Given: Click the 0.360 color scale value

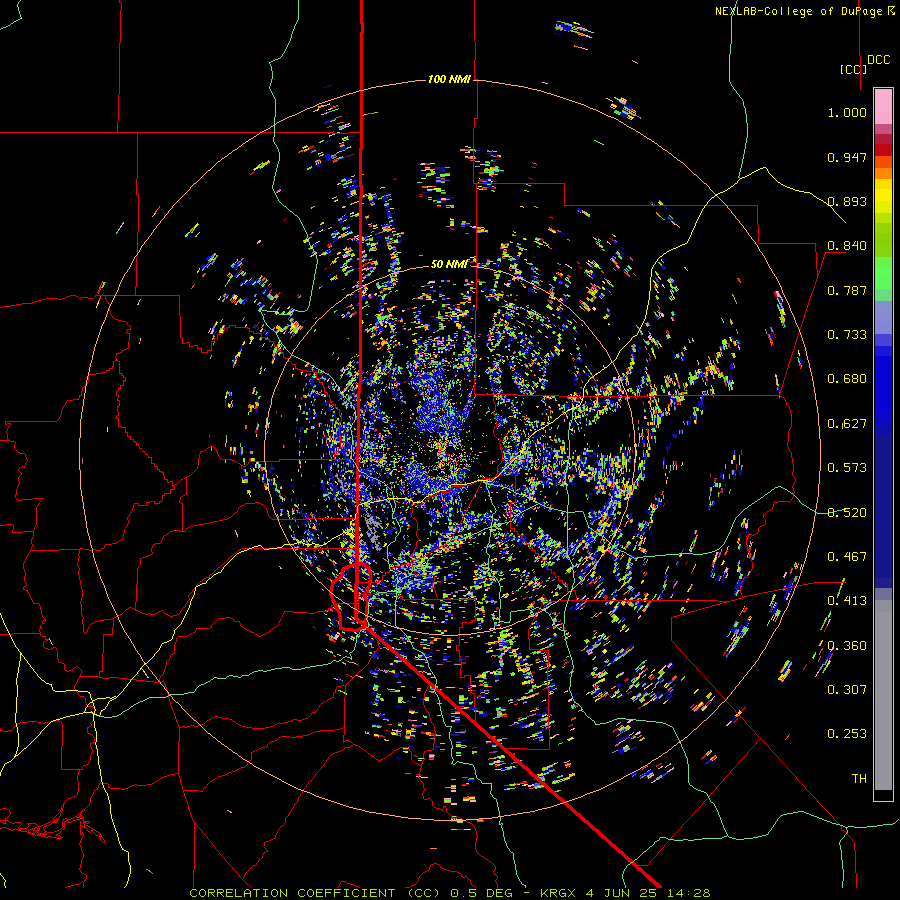Looking at the screenshot, I should [847, 646].
